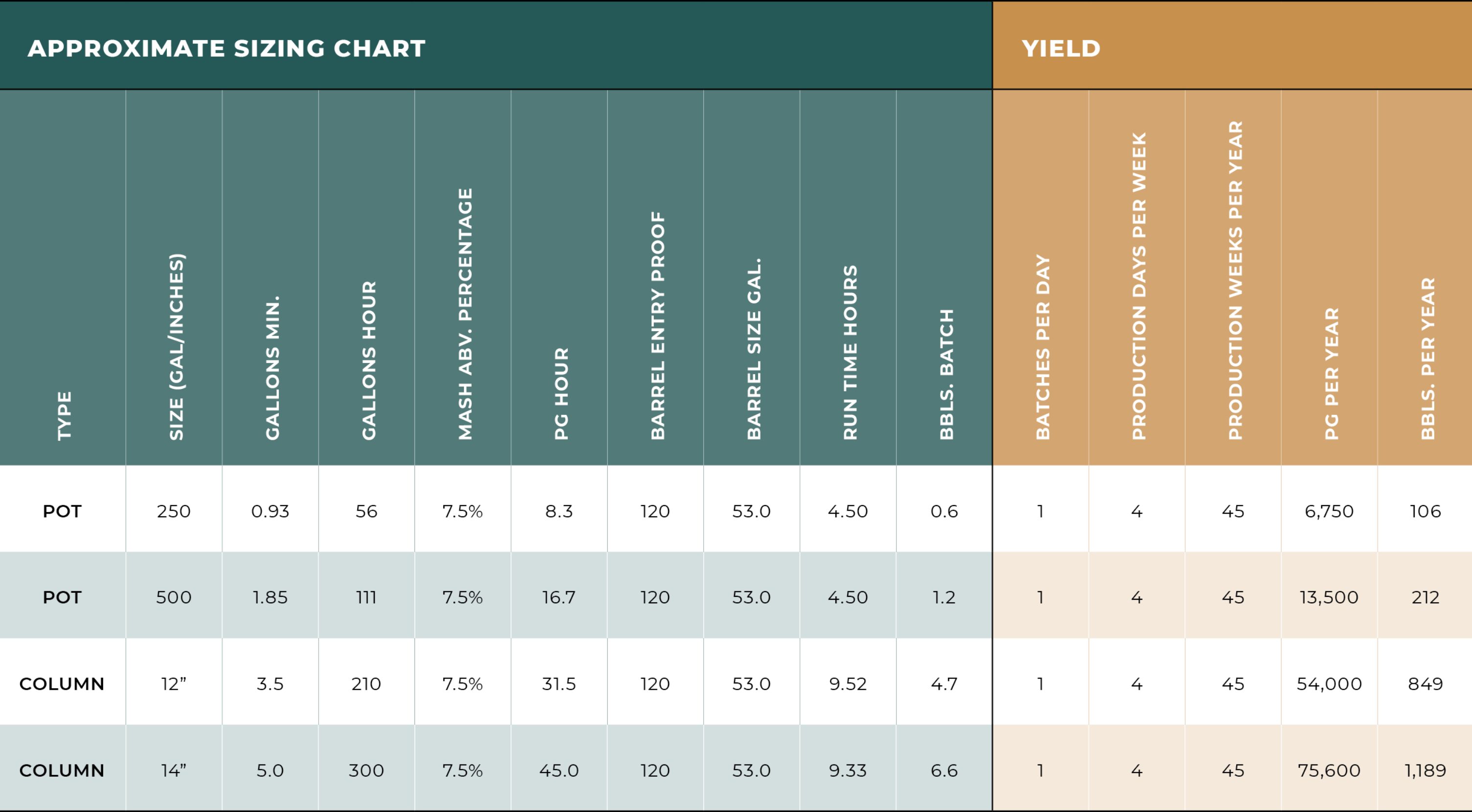Click the 9.52 run time hours cell
Viewport: 1472px width, 812px height.
pos(848,683)
